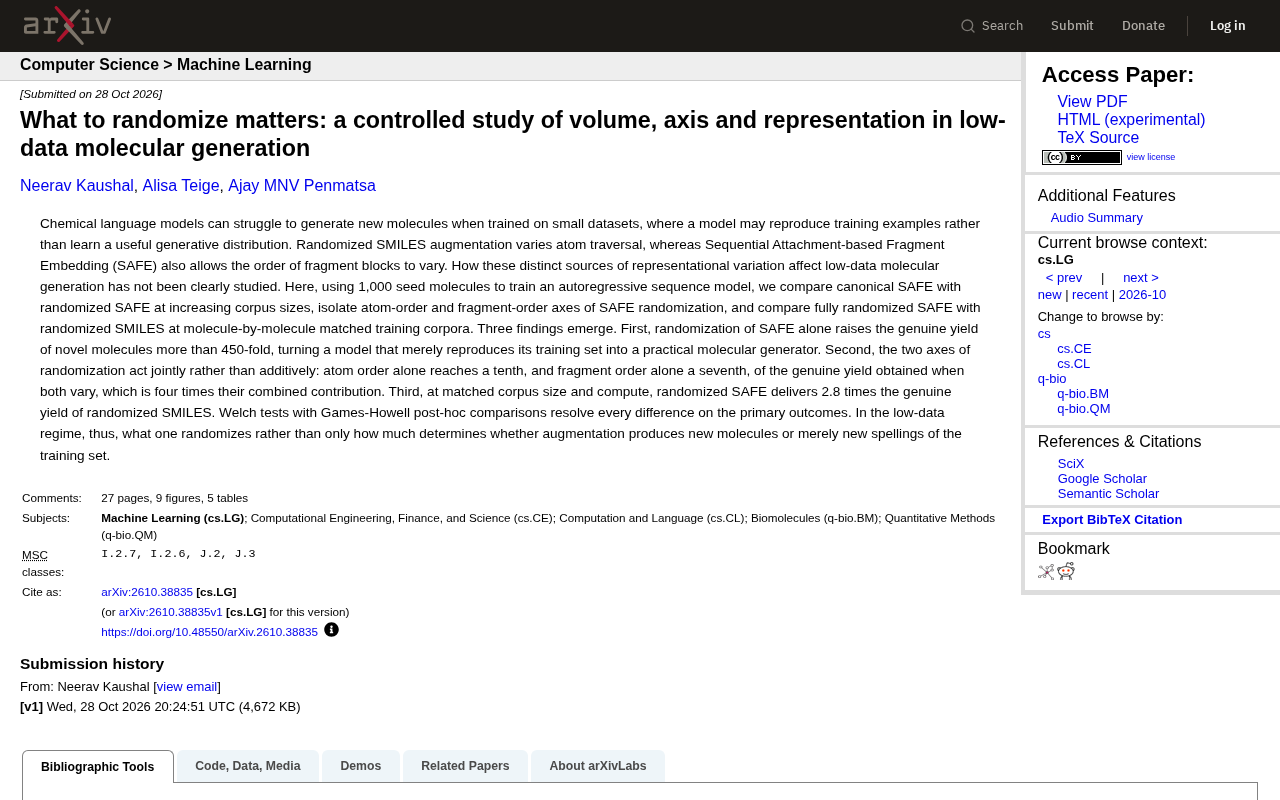
Task: Select the Bibliographic Tools tab
Action: (x=98, y=767)
